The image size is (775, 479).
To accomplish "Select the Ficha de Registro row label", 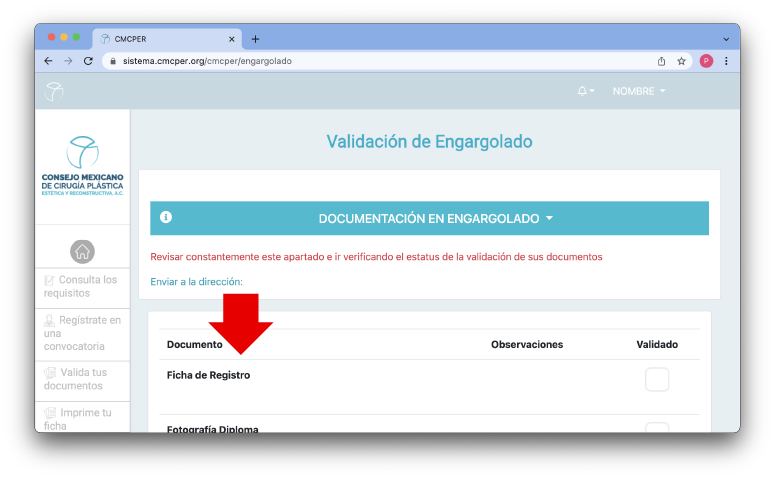I will 208,375.
